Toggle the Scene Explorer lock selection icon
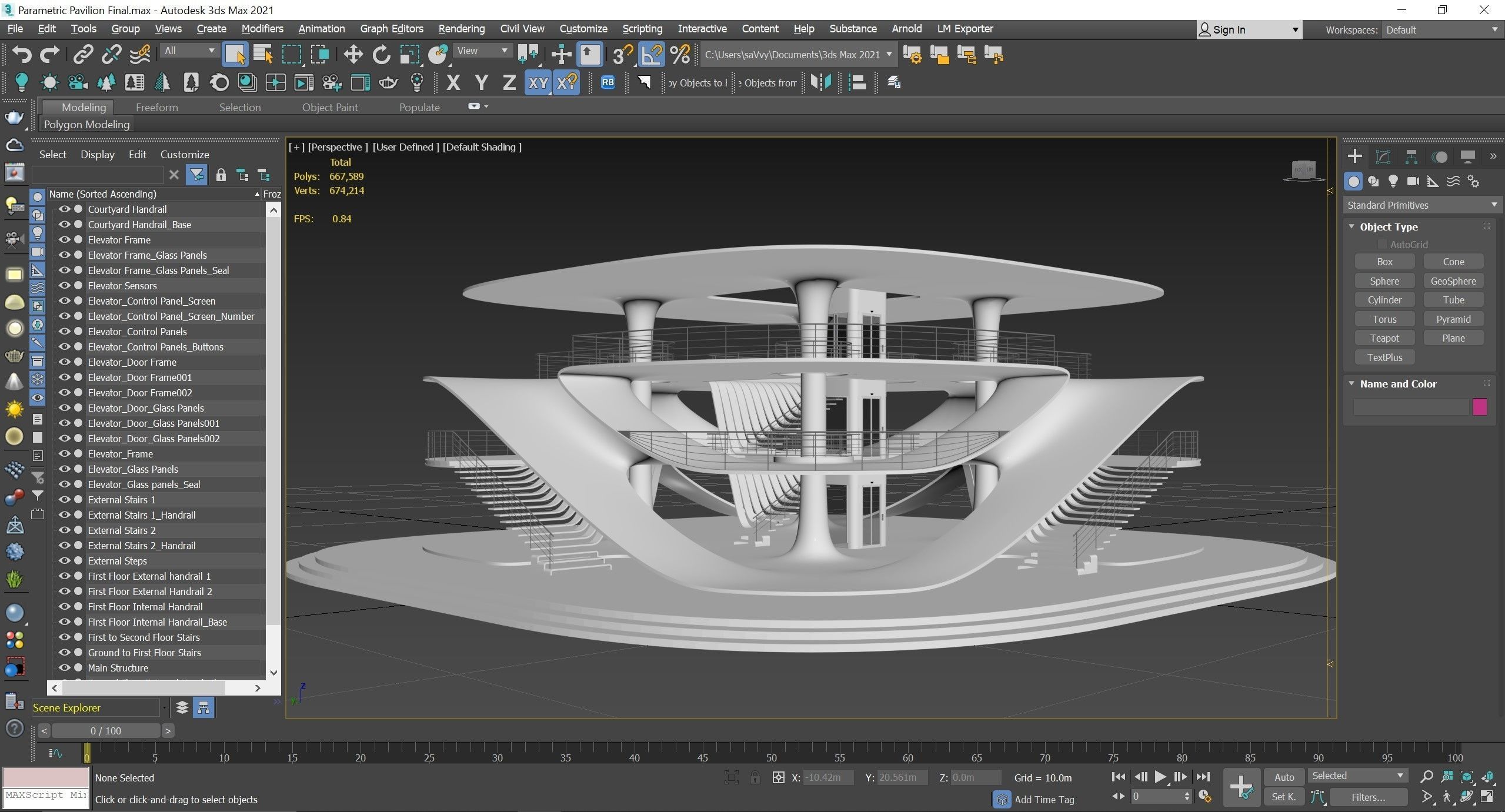The width and height of the screenshot is (1505, 812). (x=221, y=175)
